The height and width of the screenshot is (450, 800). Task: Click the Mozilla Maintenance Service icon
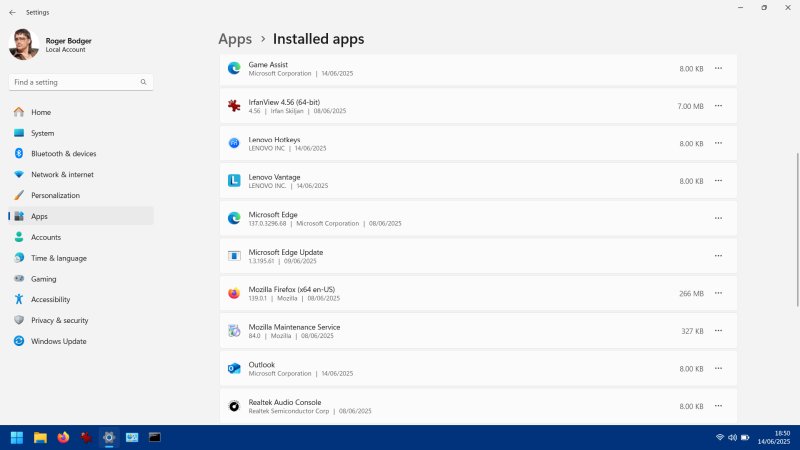234,331
